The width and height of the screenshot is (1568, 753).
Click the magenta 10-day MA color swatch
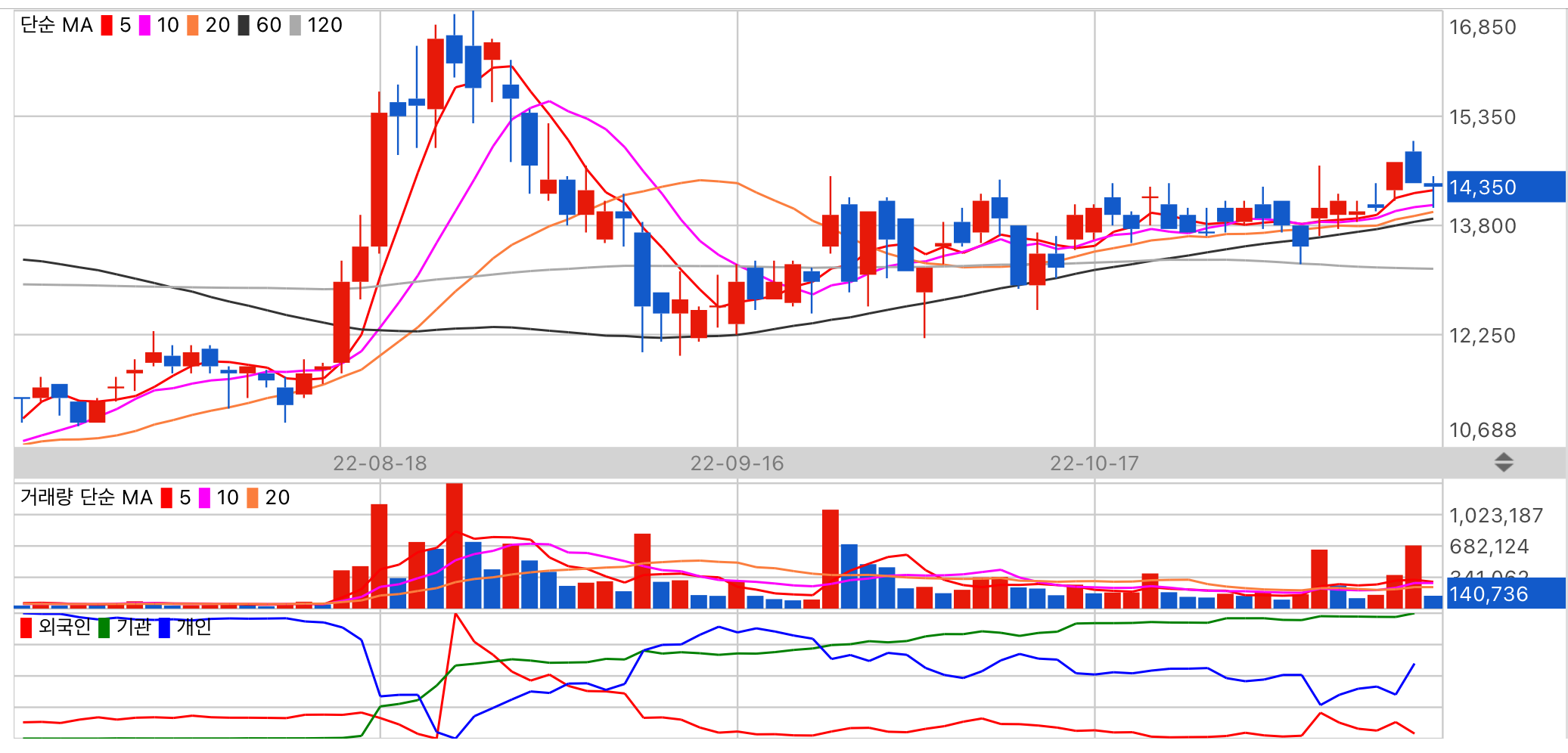click(x=144, y=26)
